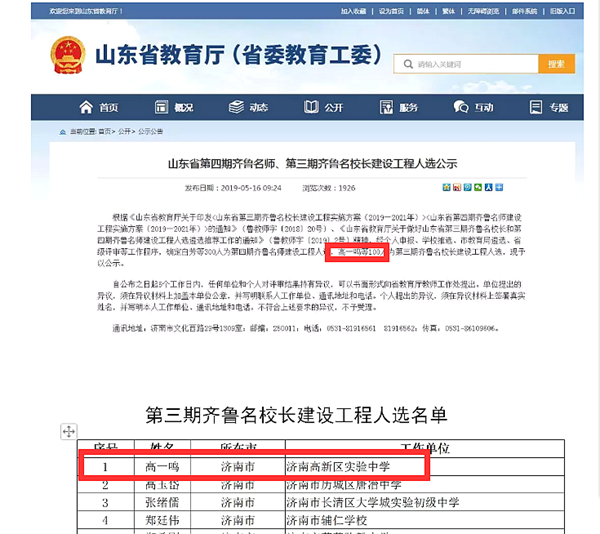Click the open book icon beside 公开
Viewport: 600px width, 534px height.
point(311,107)
